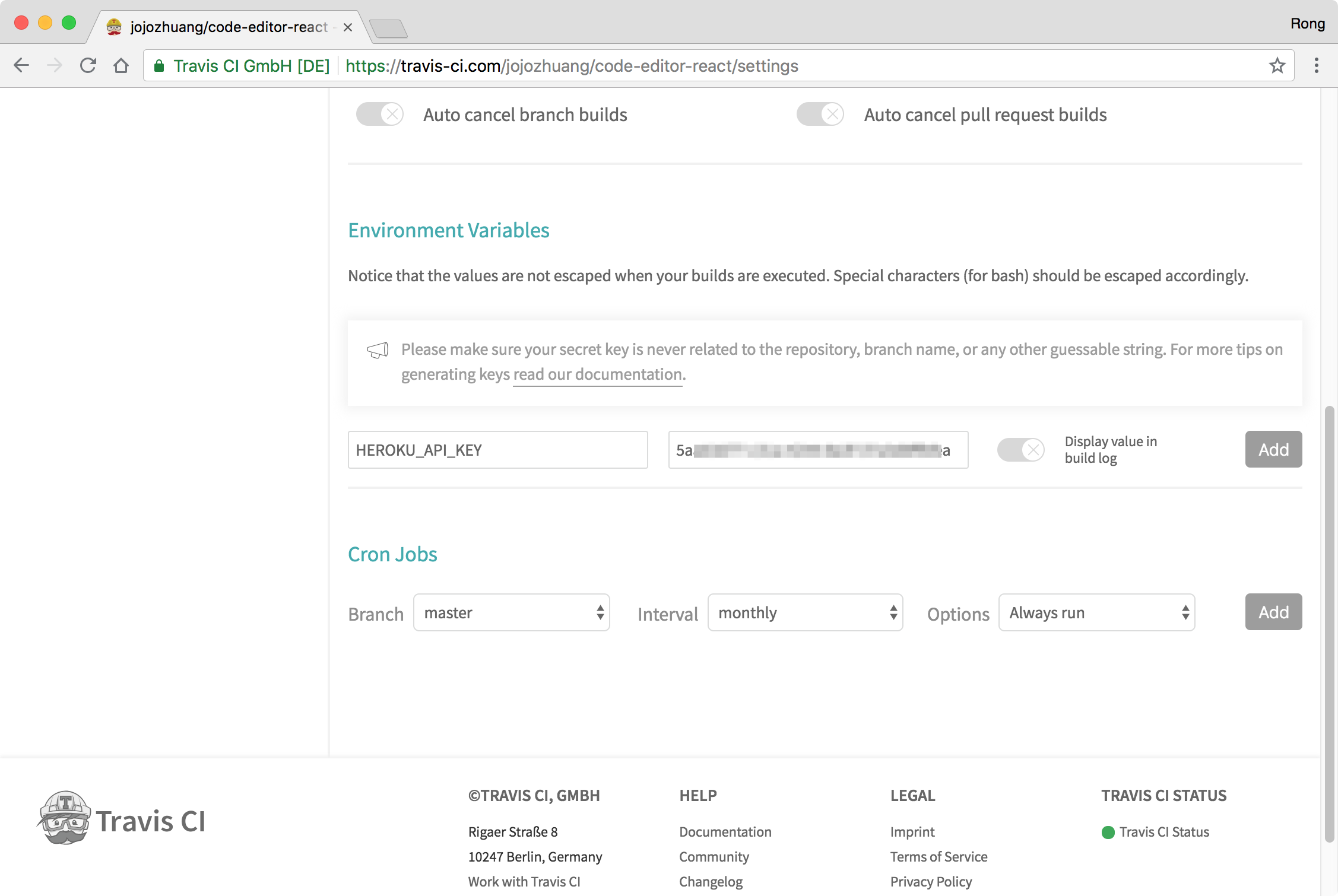Click the secure lock icon in address bar

tap(159, 66)
